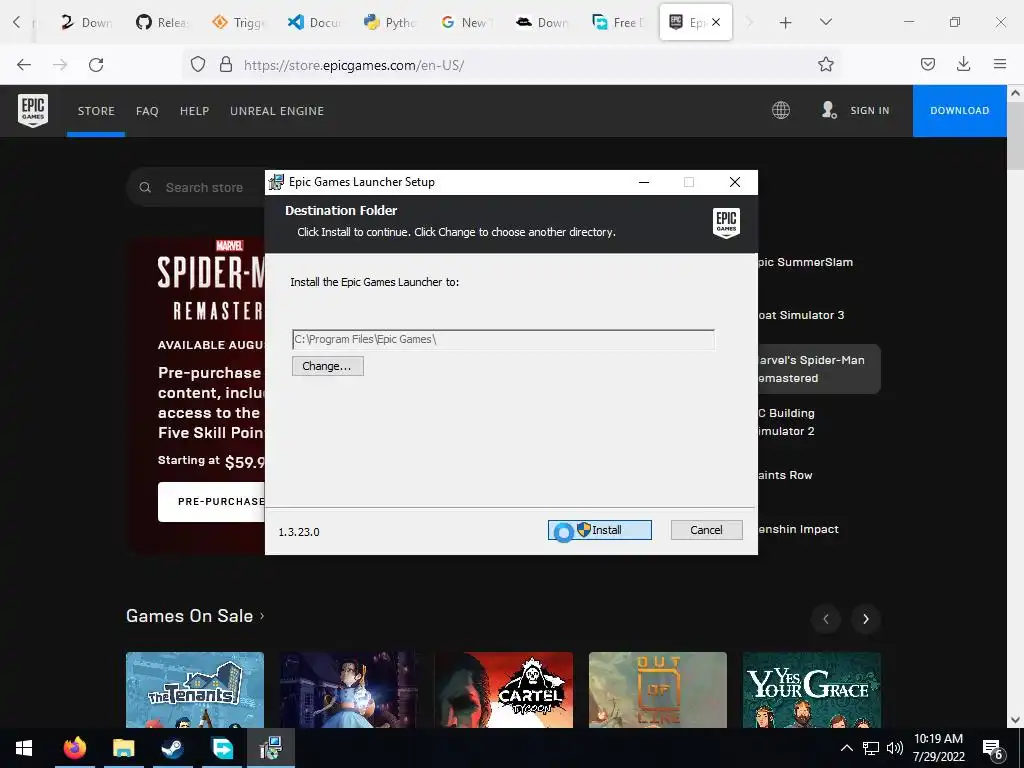Open the taskbar app left of the installer
This screenshot has height=768, width=1024.
pos(222,748)
